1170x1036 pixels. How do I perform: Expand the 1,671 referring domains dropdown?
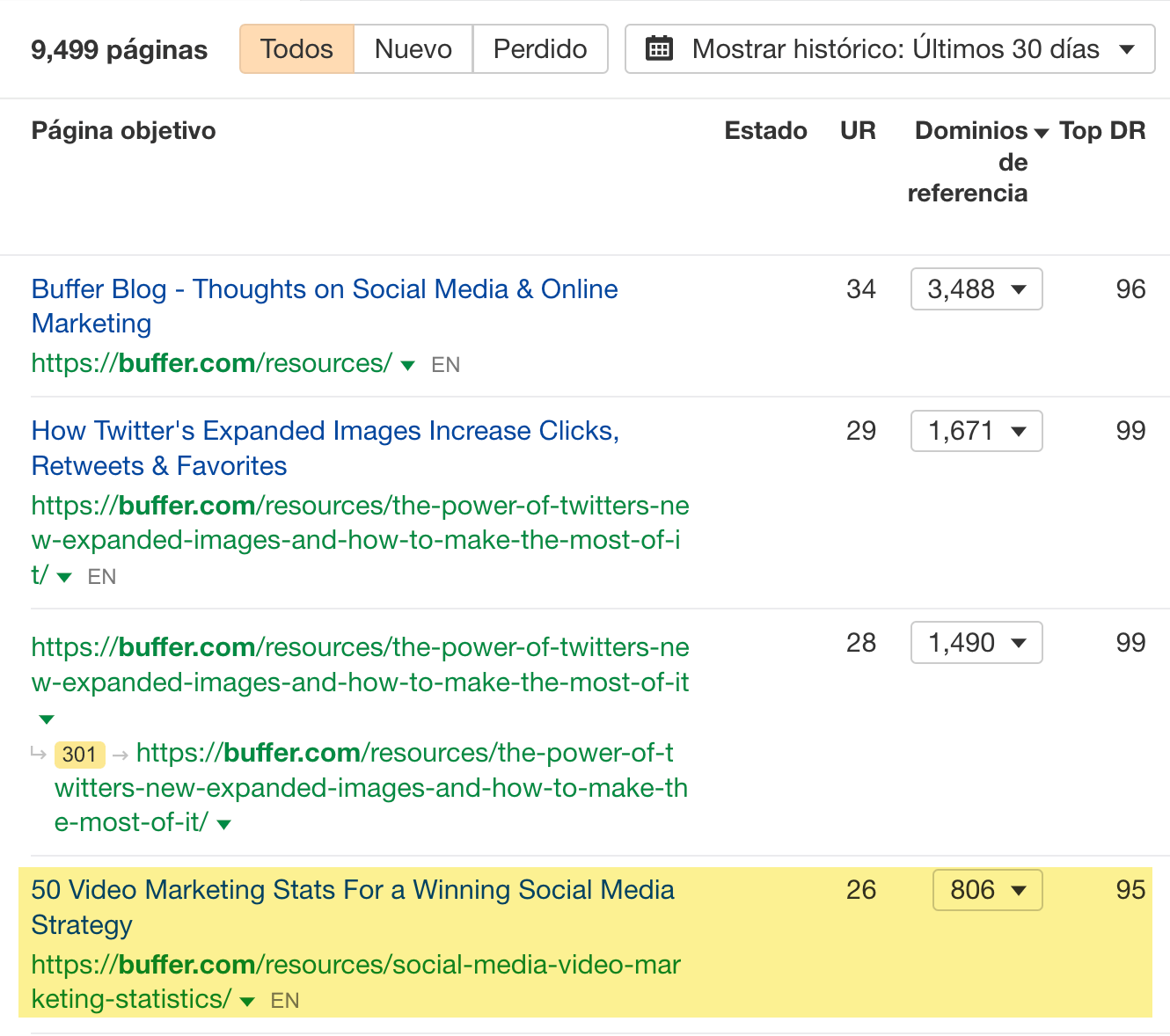coord(976,431)
